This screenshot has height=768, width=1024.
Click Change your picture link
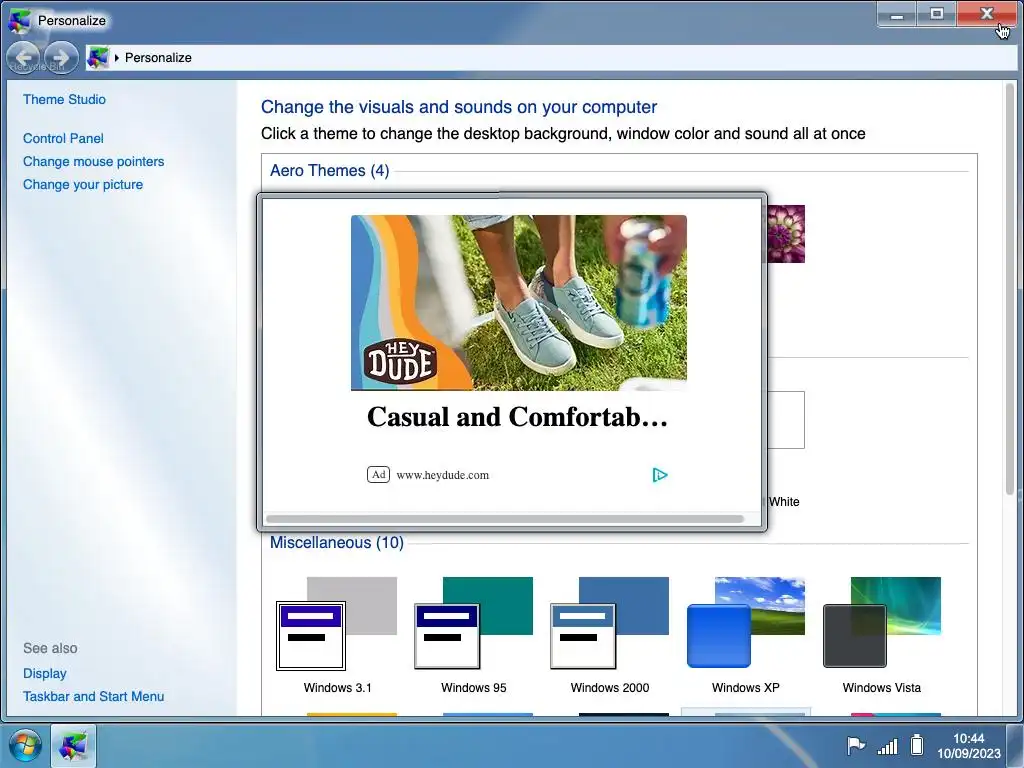pyautogui.click(x=83, y=184)
